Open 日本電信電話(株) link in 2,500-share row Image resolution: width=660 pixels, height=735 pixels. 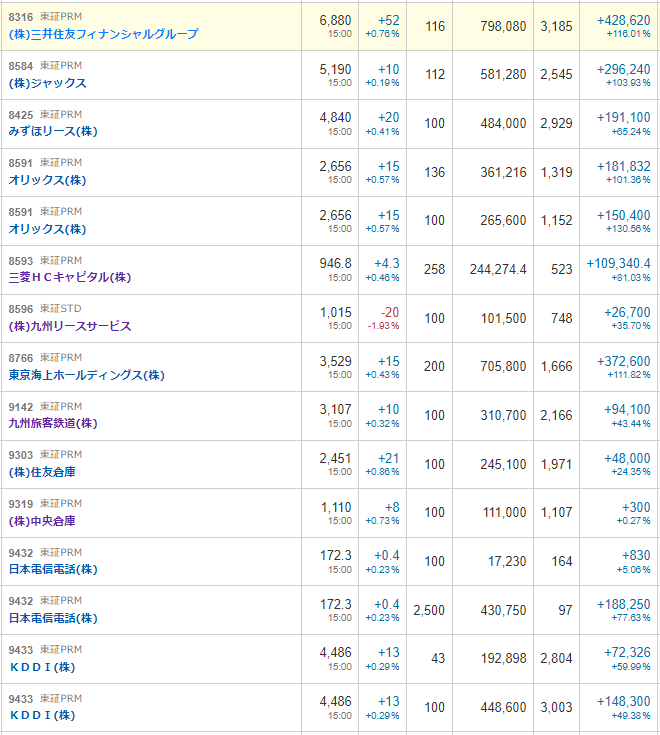point(53,618)
